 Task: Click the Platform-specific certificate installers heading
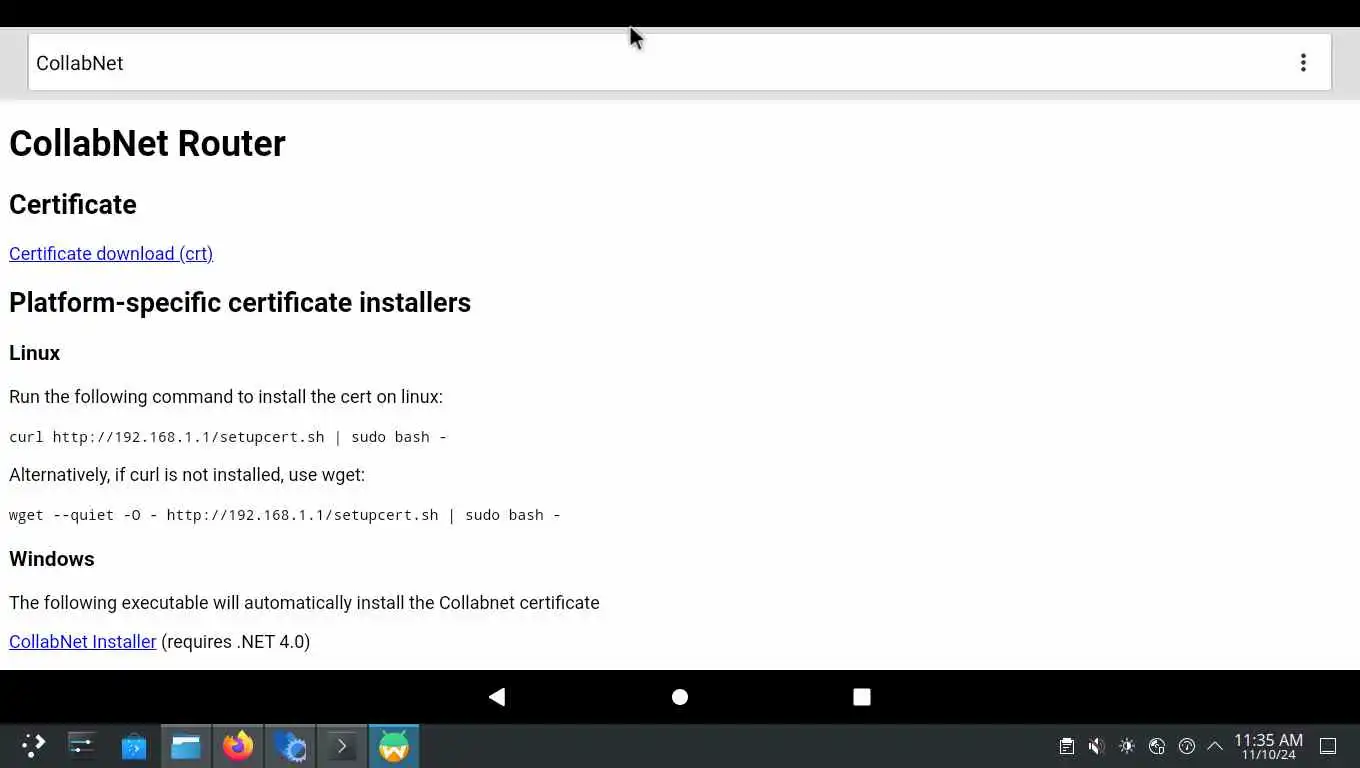point(240,303)
